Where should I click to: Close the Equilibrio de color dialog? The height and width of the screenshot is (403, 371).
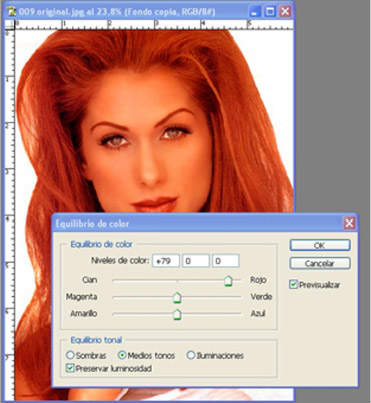point(349,223)
